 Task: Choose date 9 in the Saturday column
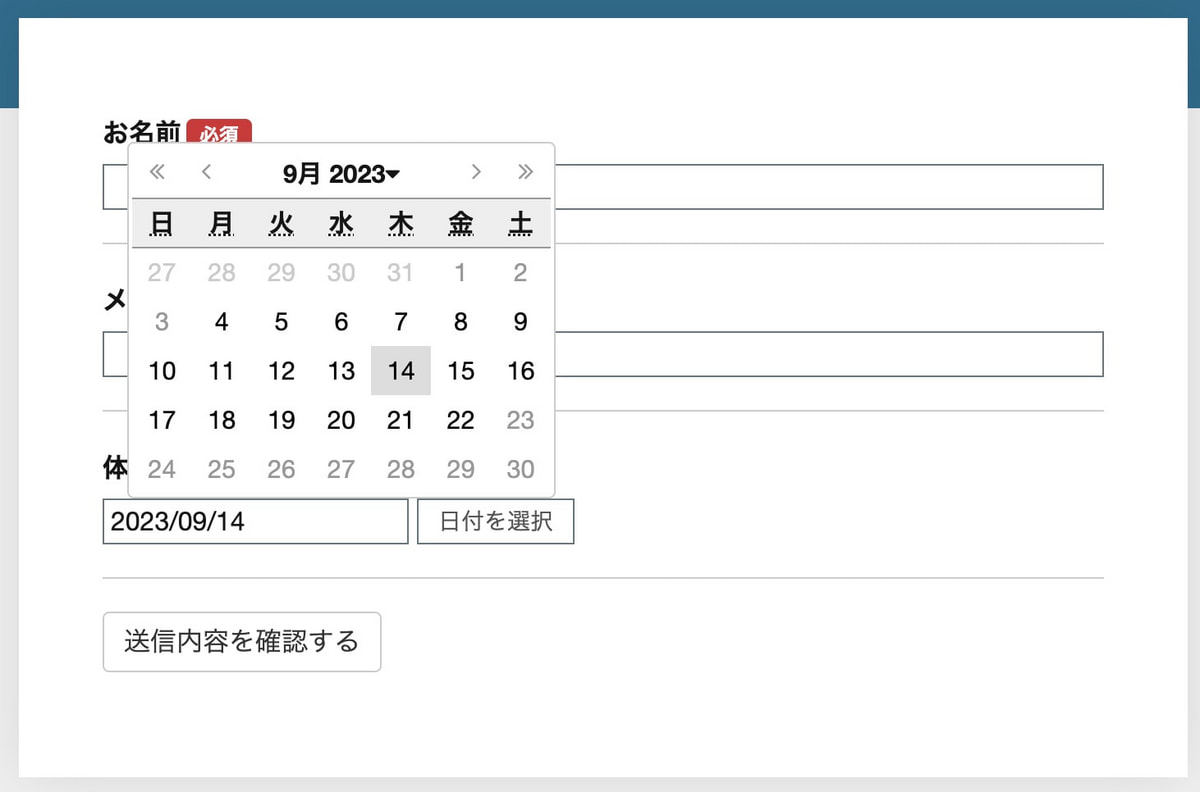tap(520, 322)
